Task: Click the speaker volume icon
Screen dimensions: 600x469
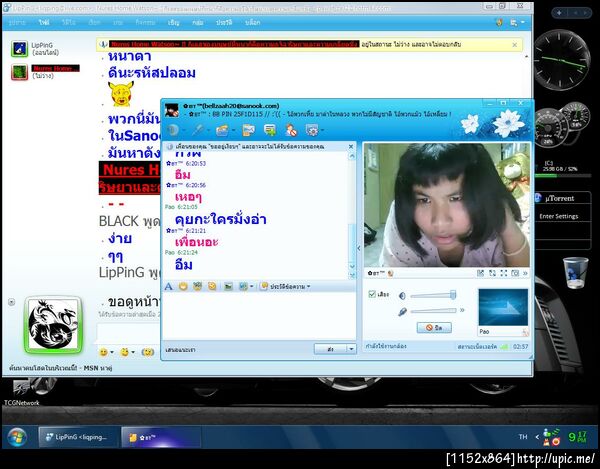Action: coord(402,296)
